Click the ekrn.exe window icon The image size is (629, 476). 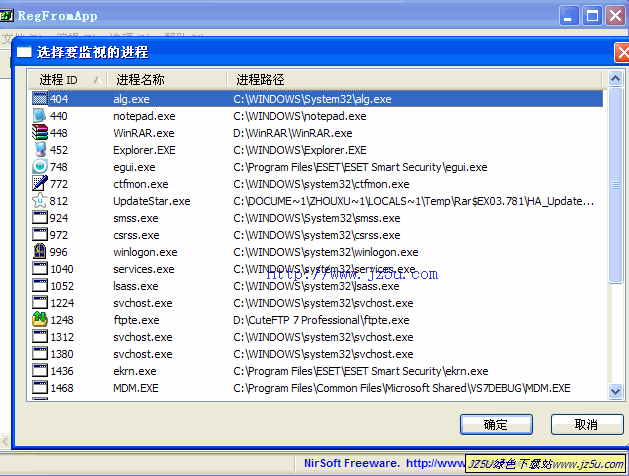pos(40,371)
